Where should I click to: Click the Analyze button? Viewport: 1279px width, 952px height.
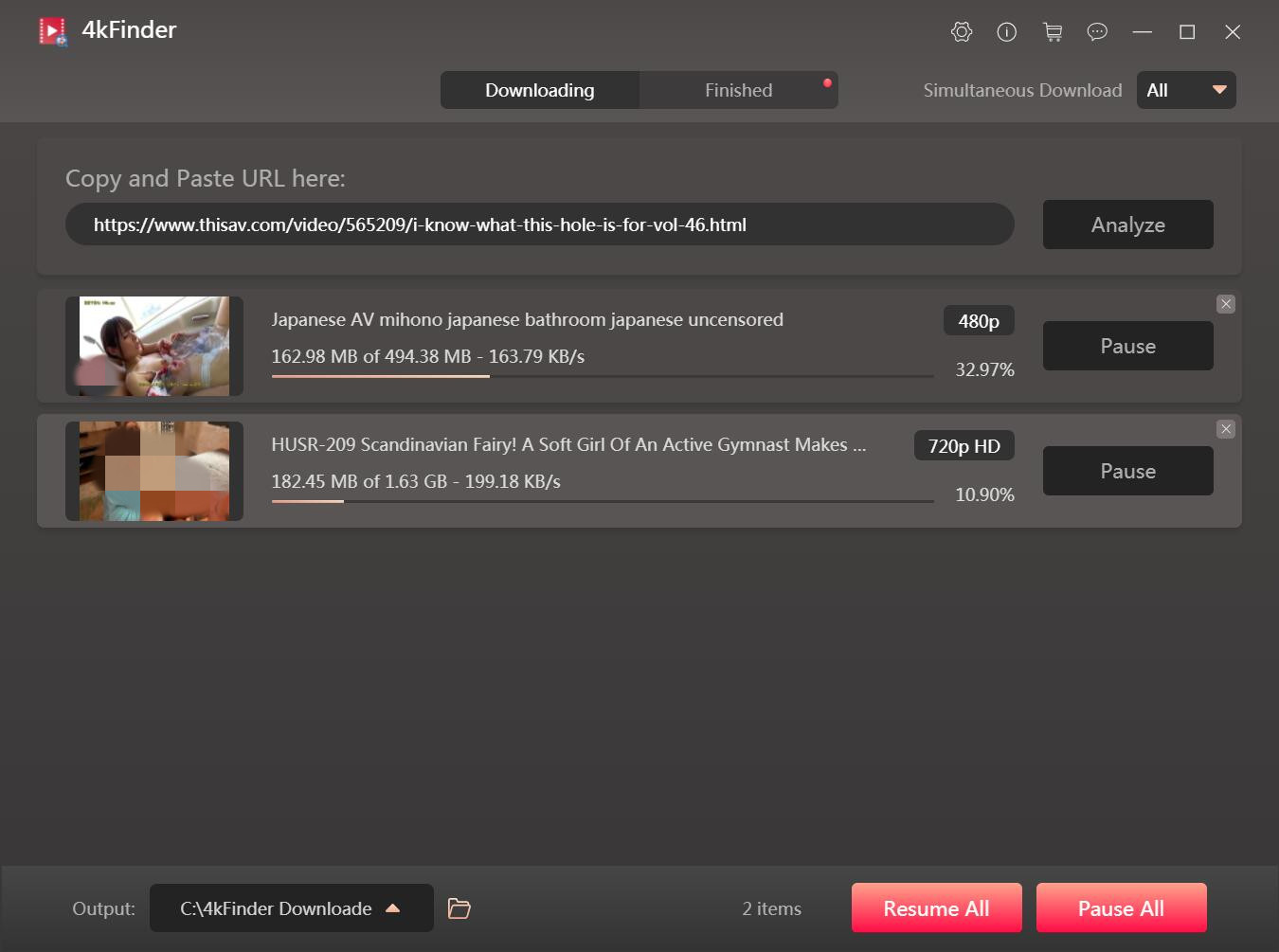tap(1127, 225)
